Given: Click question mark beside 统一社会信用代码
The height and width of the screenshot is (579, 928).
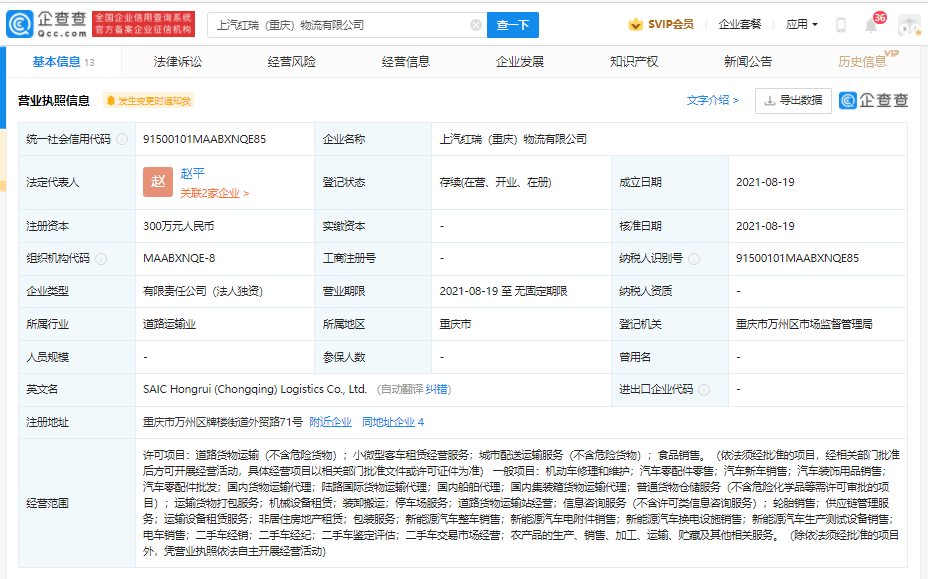Looking at the screenshot, I should tap(120, 140).
